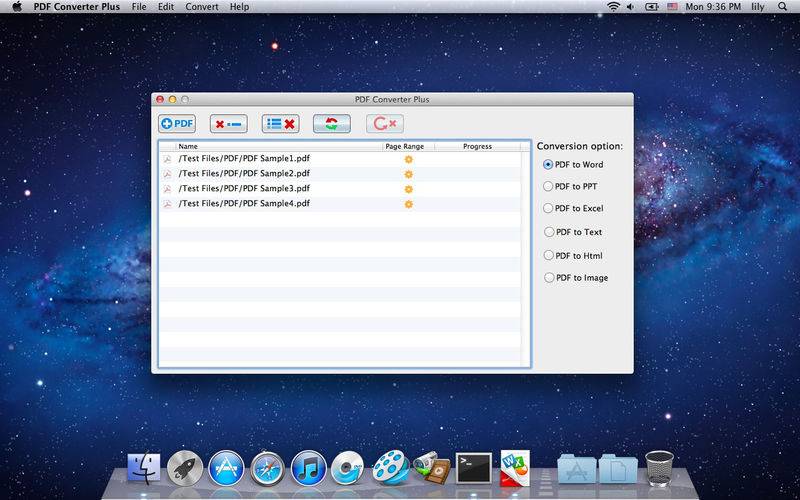Screen dimensions: 800x500
Task: Open the film reel video app in Dock
Action: click(390, 467)
